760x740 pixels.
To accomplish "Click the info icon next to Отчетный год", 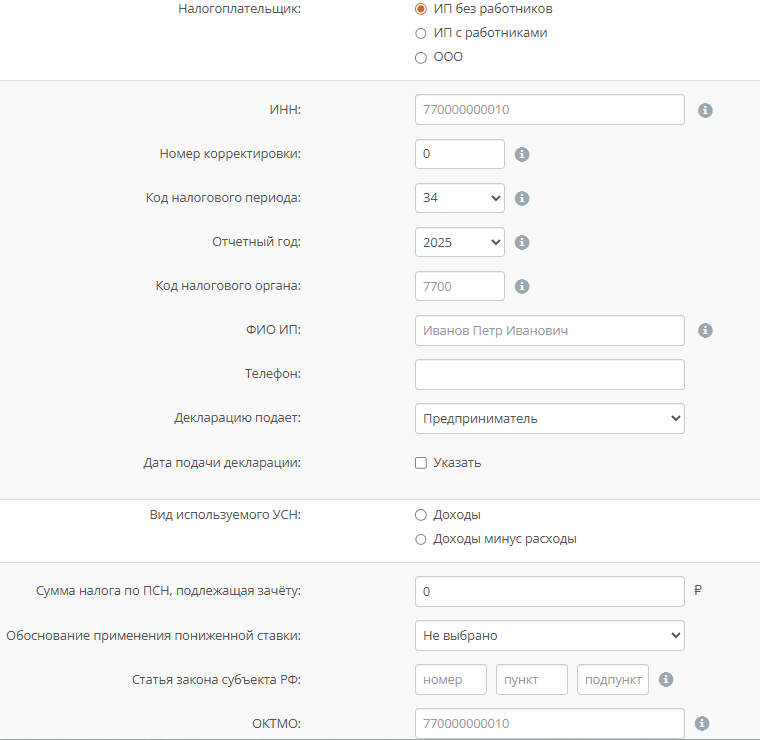I will click(x=521, y=242).
